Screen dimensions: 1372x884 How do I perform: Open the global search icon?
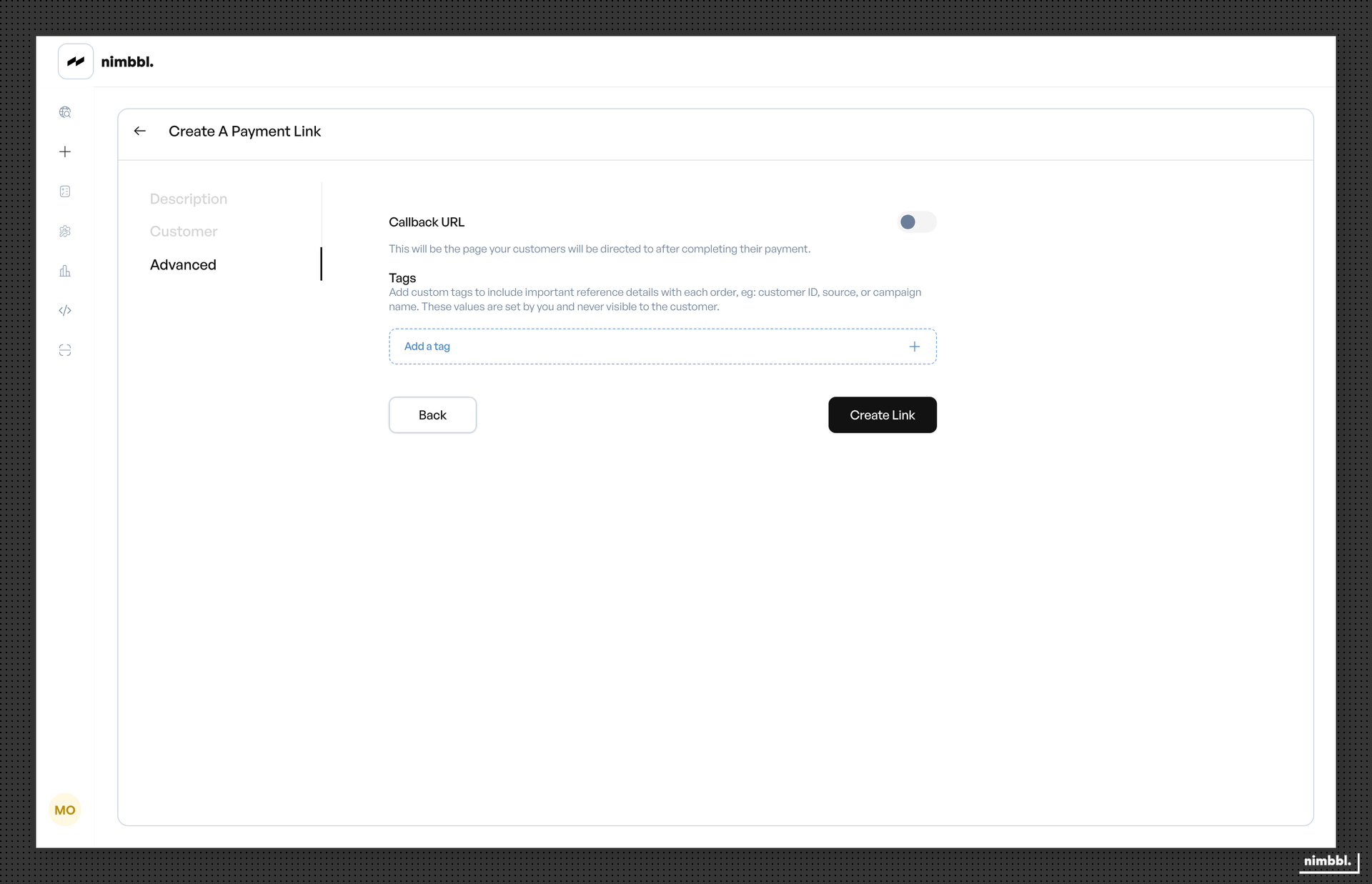click(x=65, y=111)
